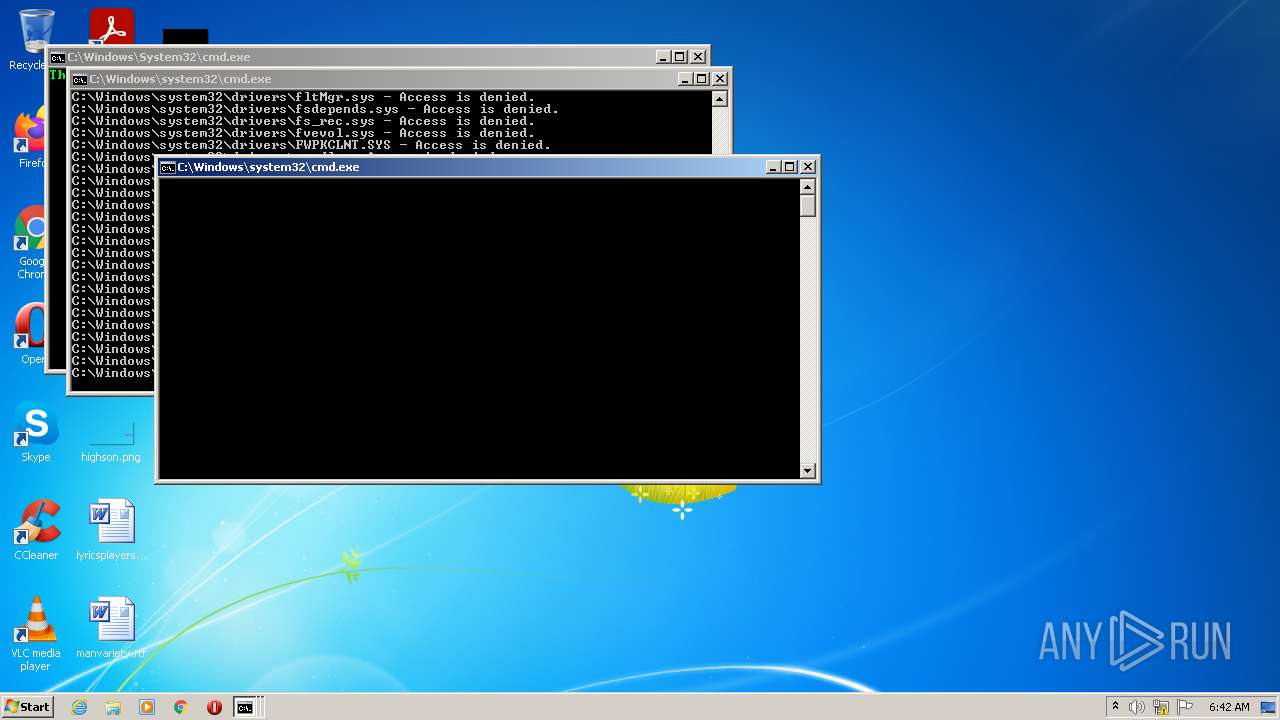
Task: Click Show desktop button at taskbar end
Action: click(x=1269, y=707)
